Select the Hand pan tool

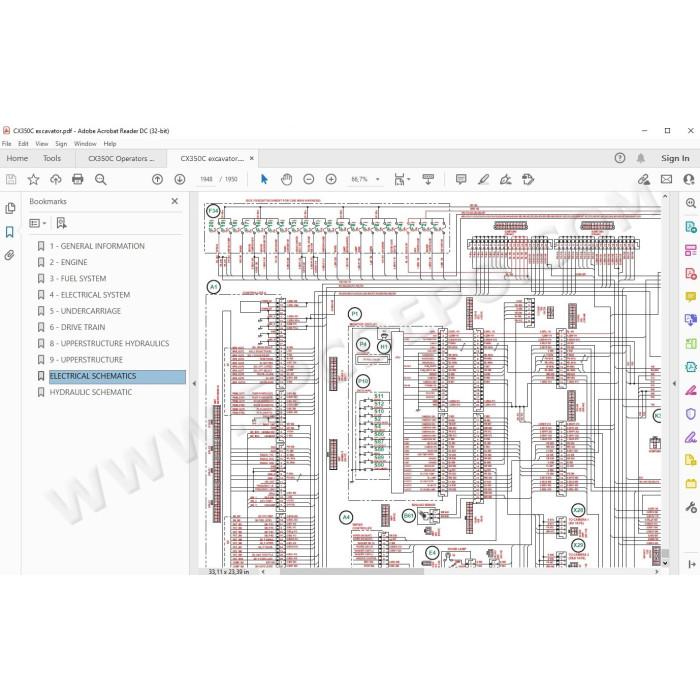click(x=286, y=179)
